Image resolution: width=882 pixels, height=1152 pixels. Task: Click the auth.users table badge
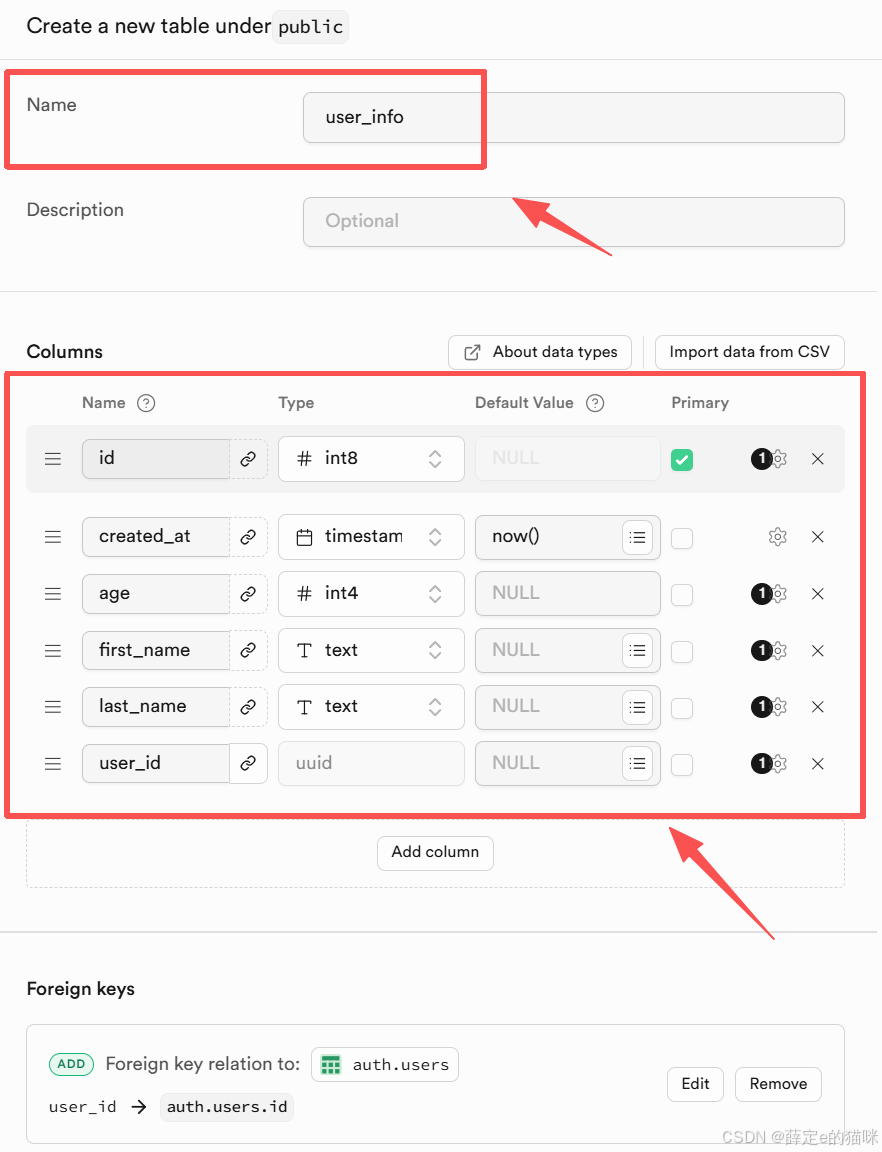coord(385,1065)
